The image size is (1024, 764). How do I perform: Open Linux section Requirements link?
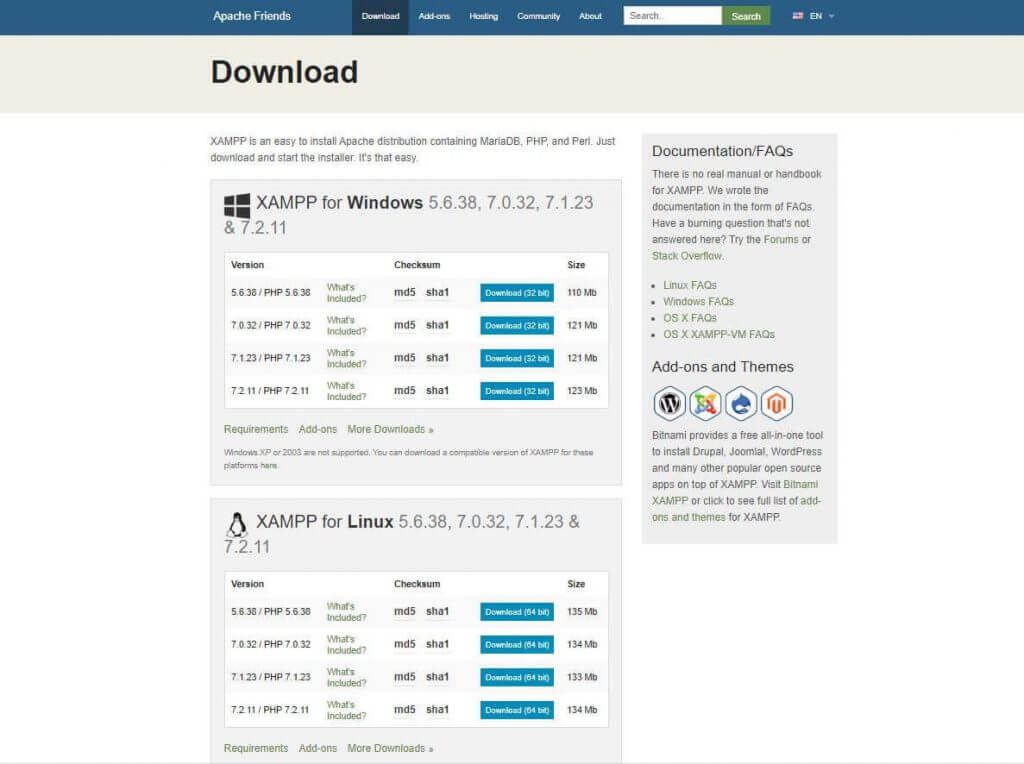coord(255,748)
